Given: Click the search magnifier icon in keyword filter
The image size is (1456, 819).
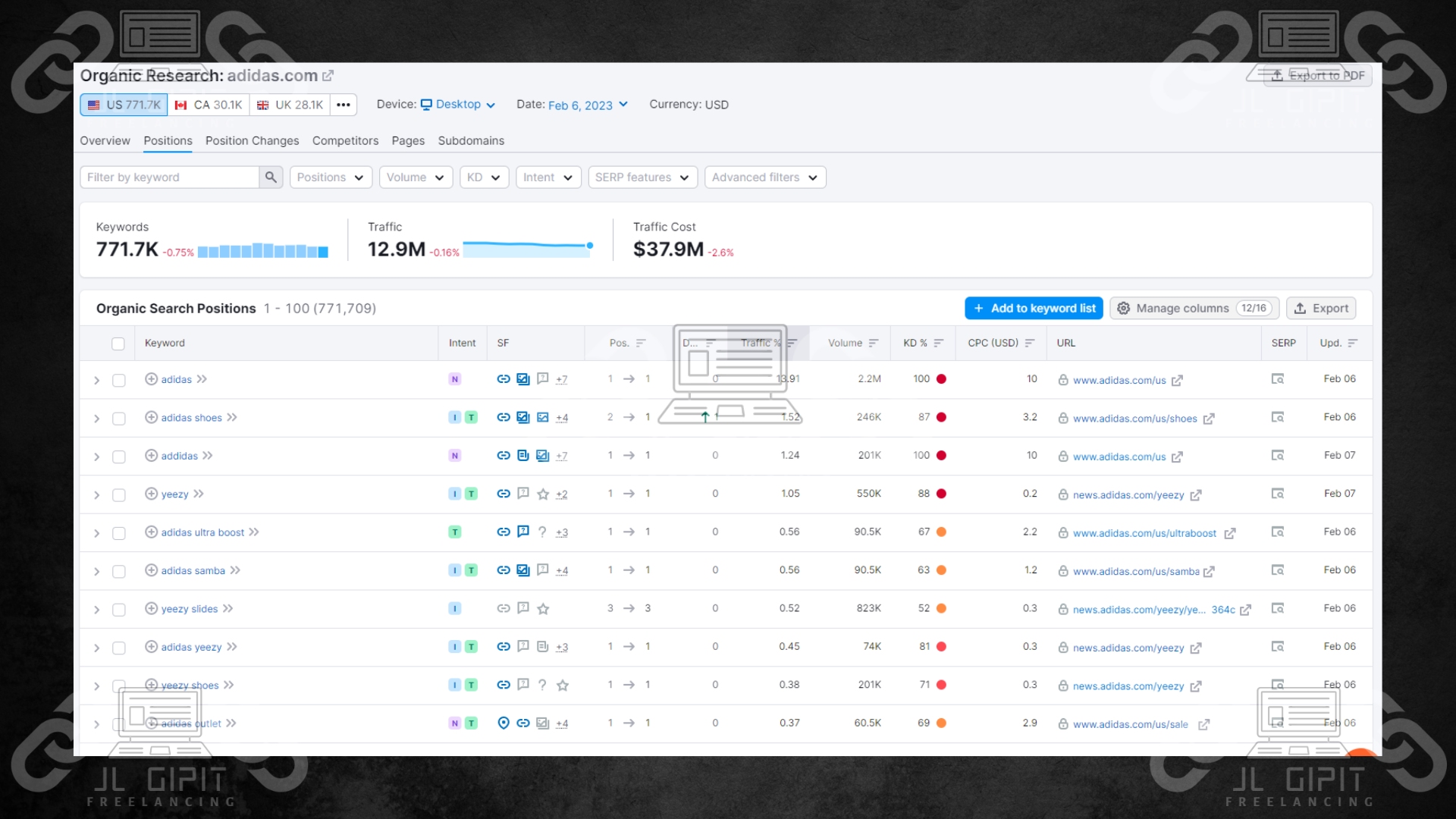Looking at the screenshot, I should click(271, 177).
